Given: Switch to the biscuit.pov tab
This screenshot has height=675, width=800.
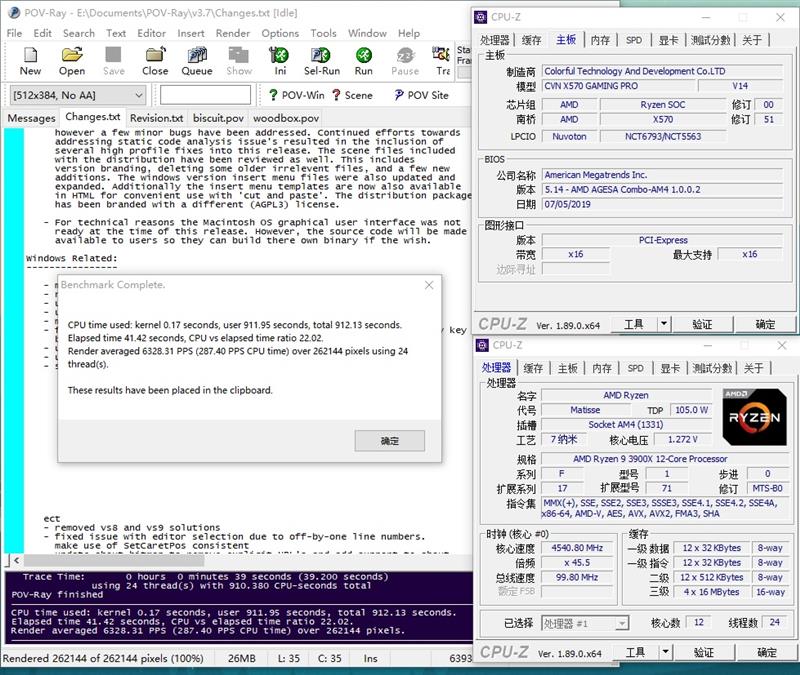Looking at the screenshot, I should pyautogui.click(x=217, y=118).
